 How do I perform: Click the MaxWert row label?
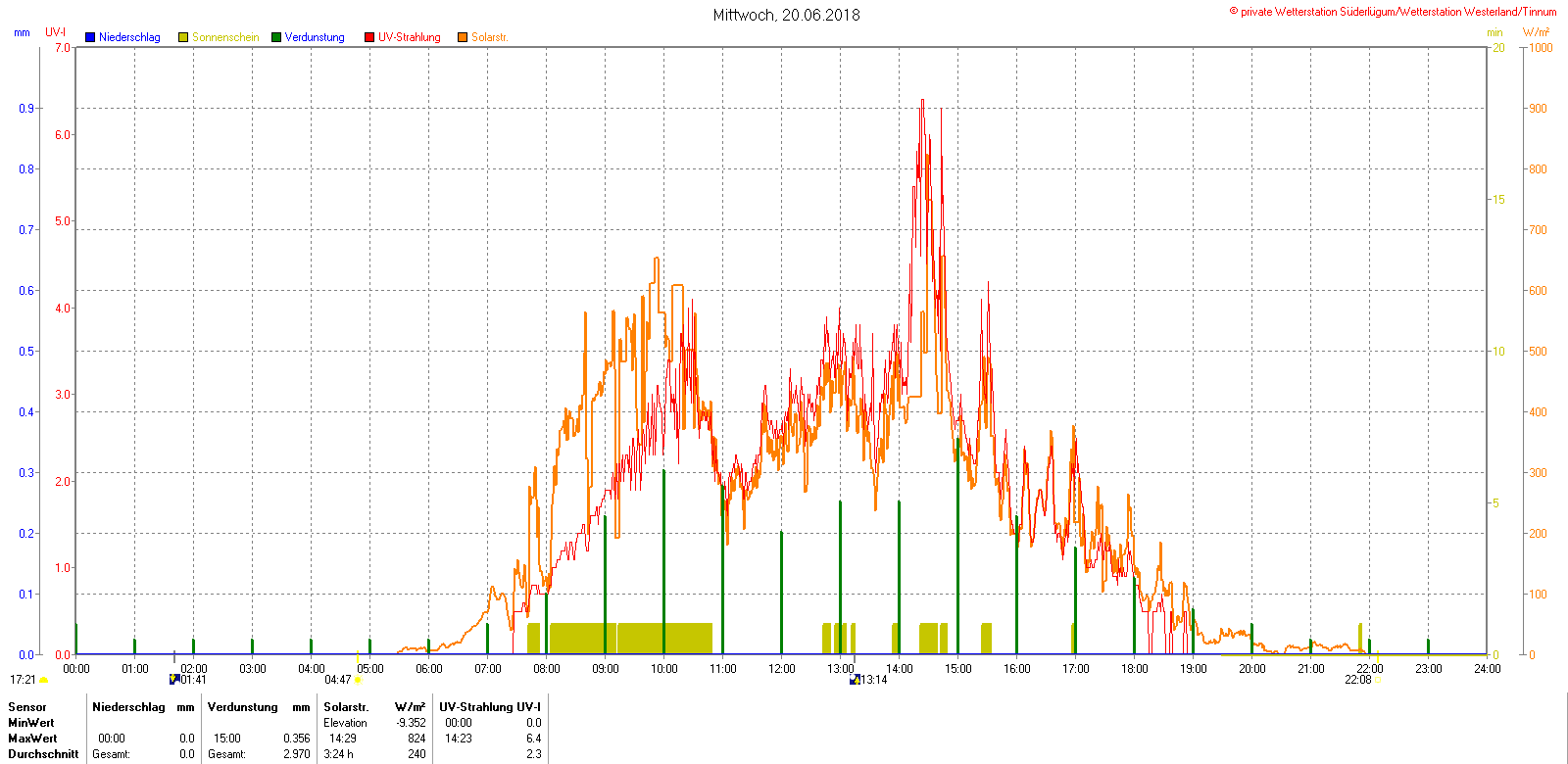point(32,739)
